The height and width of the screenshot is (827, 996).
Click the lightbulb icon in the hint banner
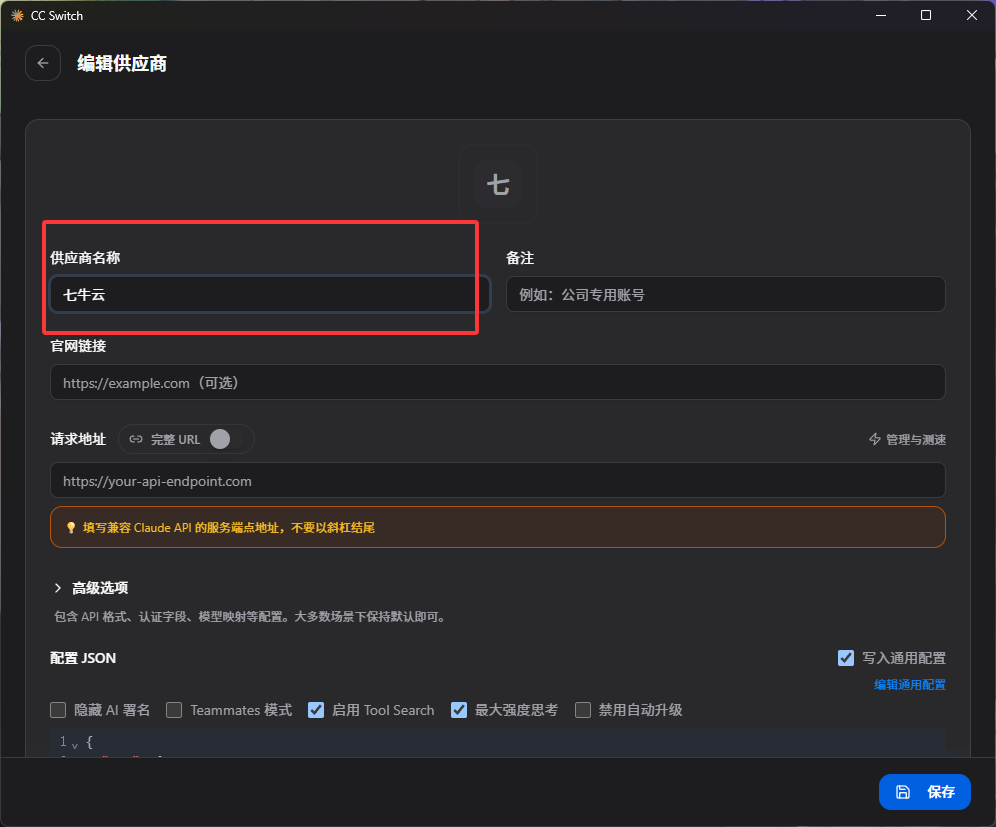tap(71, 527)
